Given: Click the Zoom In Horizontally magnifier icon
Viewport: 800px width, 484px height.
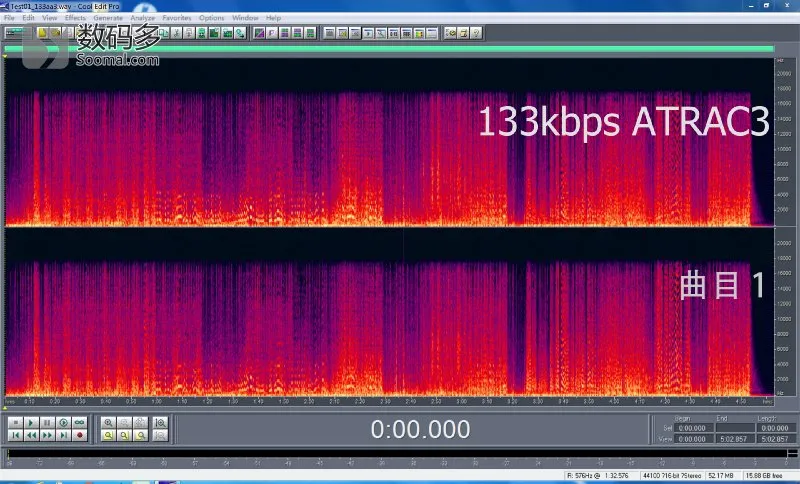Looking at the screenshot, I should pyautogui.click(x=108, y=422).
